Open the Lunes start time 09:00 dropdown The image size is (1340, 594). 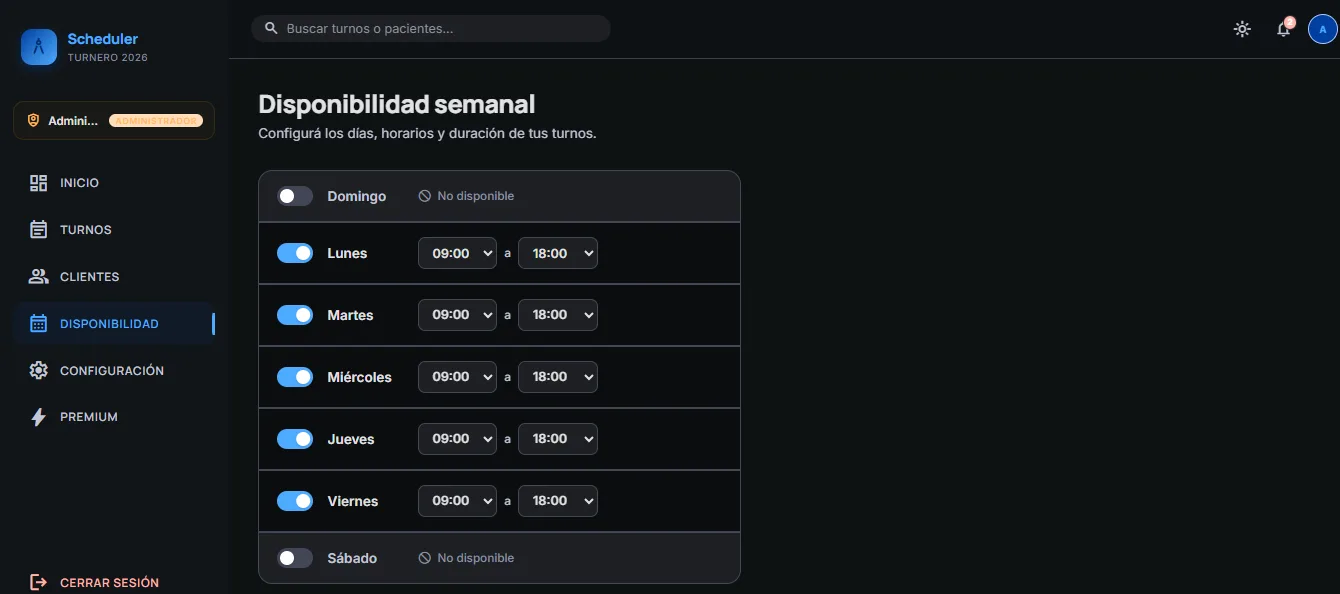457,253
